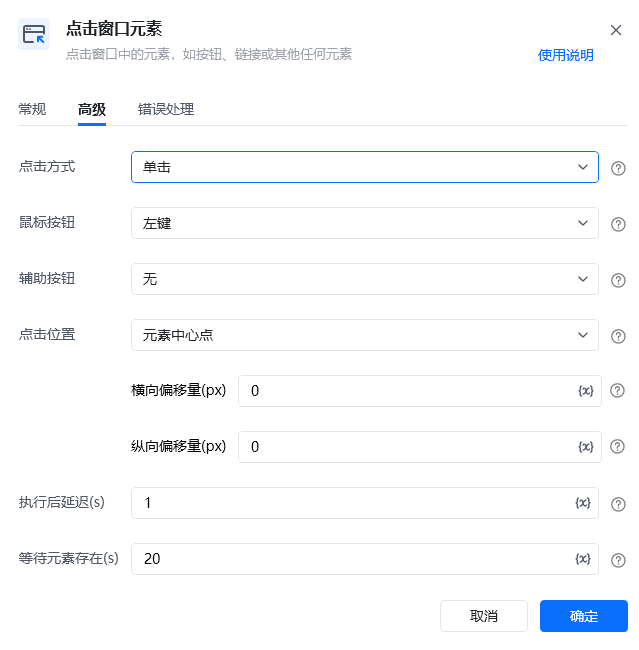Open the 使用说明 link
The width and height of the screenshot is (639, 650).
coord(566,55)
